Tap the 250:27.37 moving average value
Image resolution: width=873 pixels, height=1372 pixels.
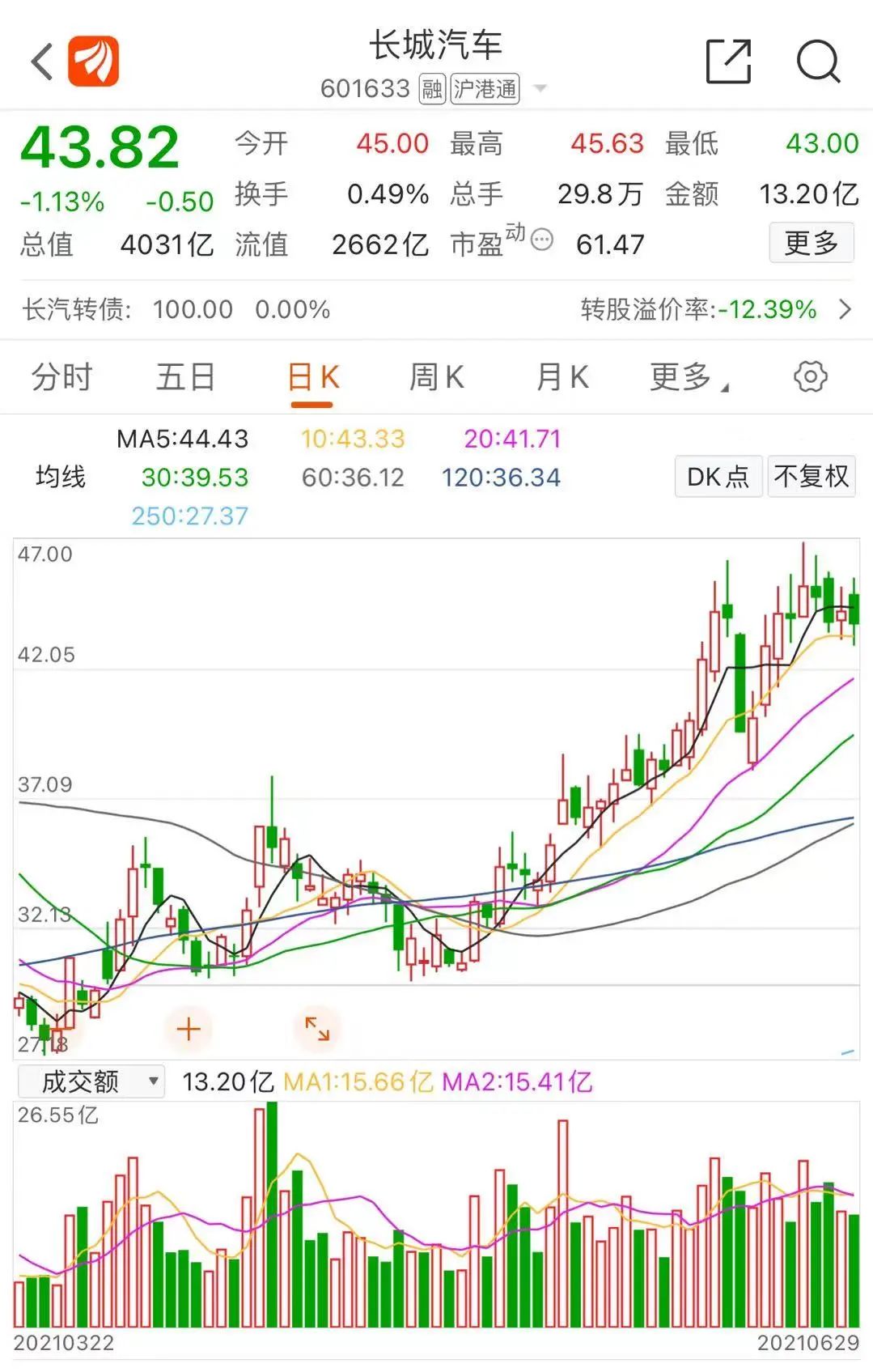point(190,516)
